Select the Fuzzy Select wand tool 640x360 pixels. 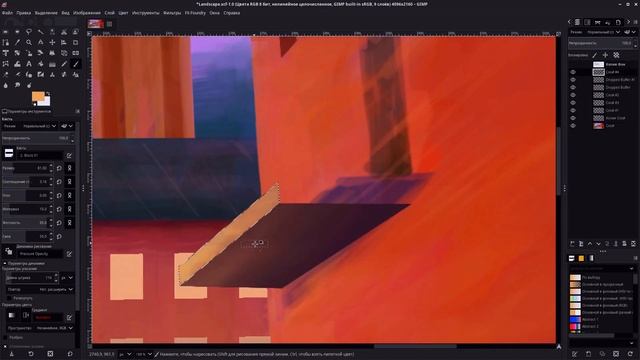[x=40, y=31]
